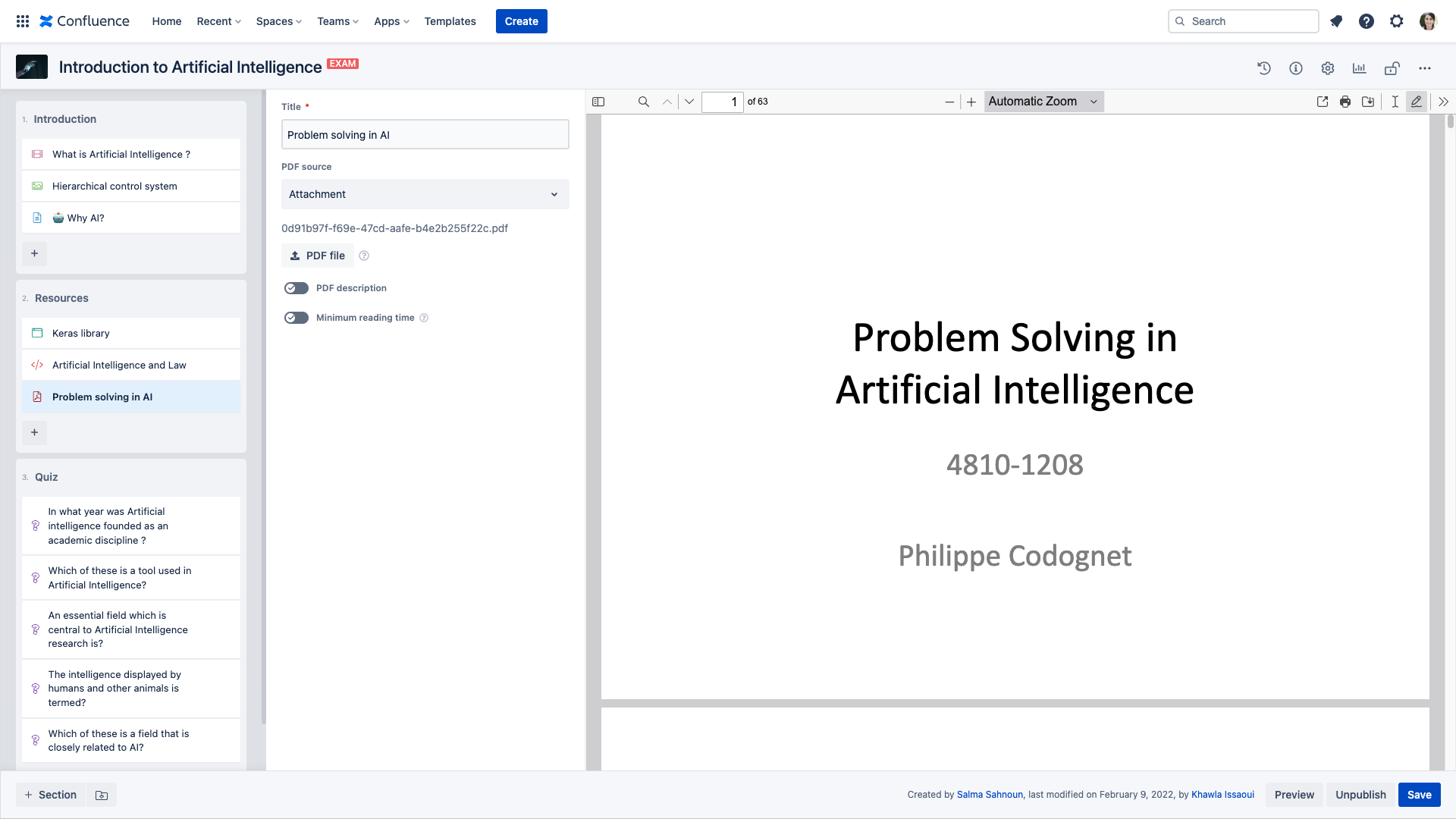
Task: Activate the PDF draw annotation tool
Action: (x=1417, y=102)
